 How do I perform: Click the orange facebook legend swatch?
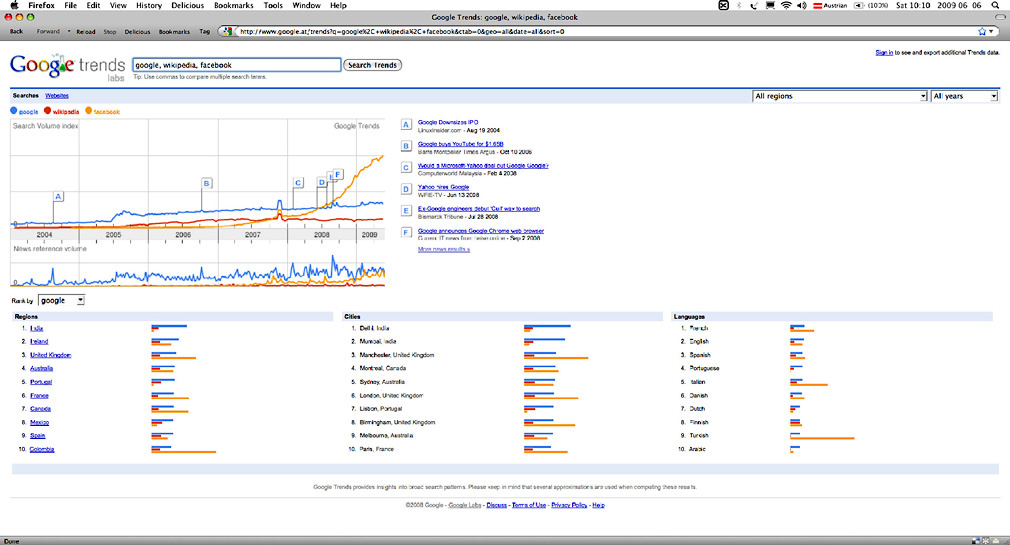tap(89, 112)
